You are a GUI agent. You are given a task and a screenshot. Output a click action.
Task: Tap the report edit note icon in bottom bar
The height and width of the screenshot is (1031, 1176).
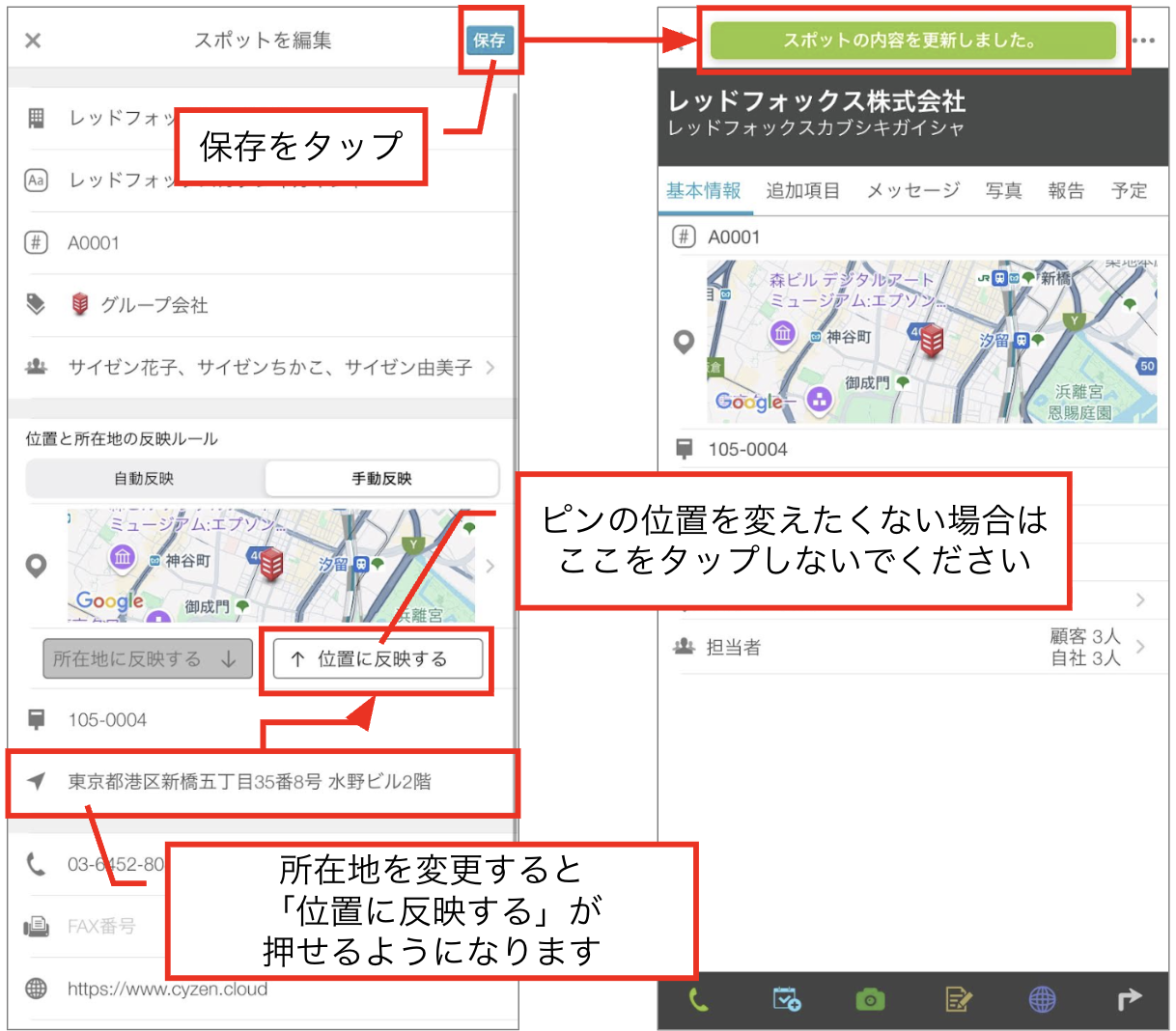958,1000
